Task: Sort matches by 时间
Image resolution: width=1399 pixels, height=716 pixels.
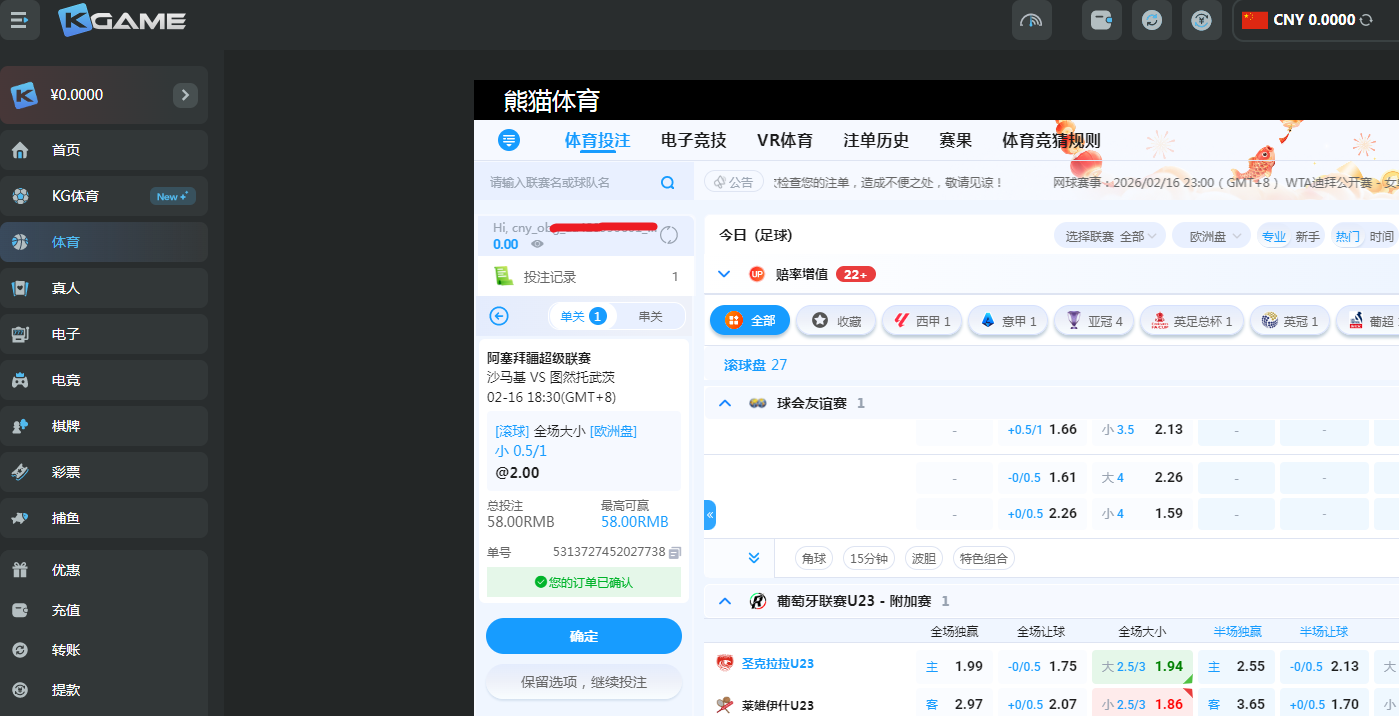Action: (1381, 236)
